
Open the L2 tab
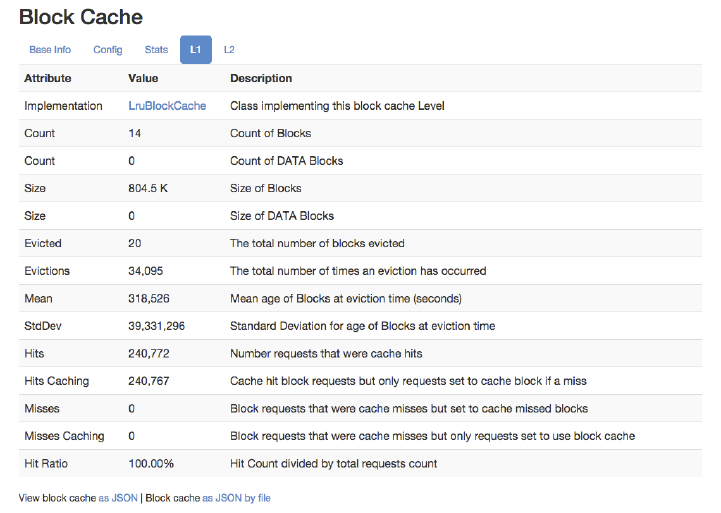pos(229,50)
